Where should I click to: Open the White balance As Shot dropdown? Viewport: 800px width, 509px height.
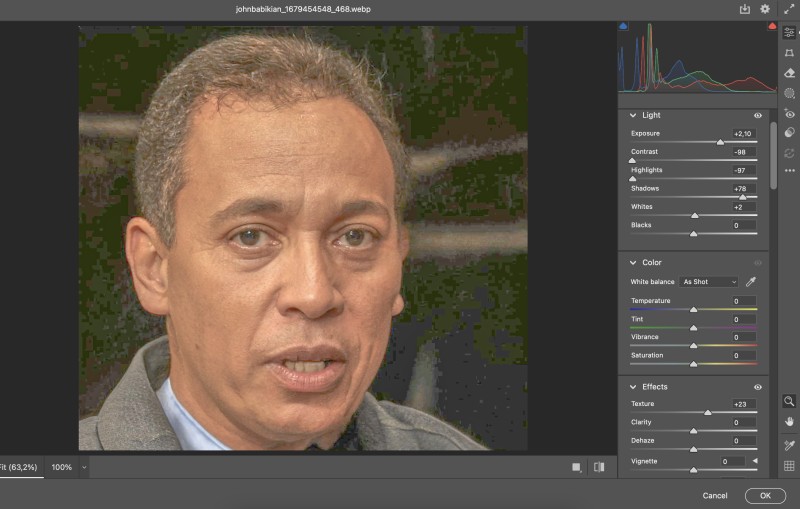tap(708, 282)
